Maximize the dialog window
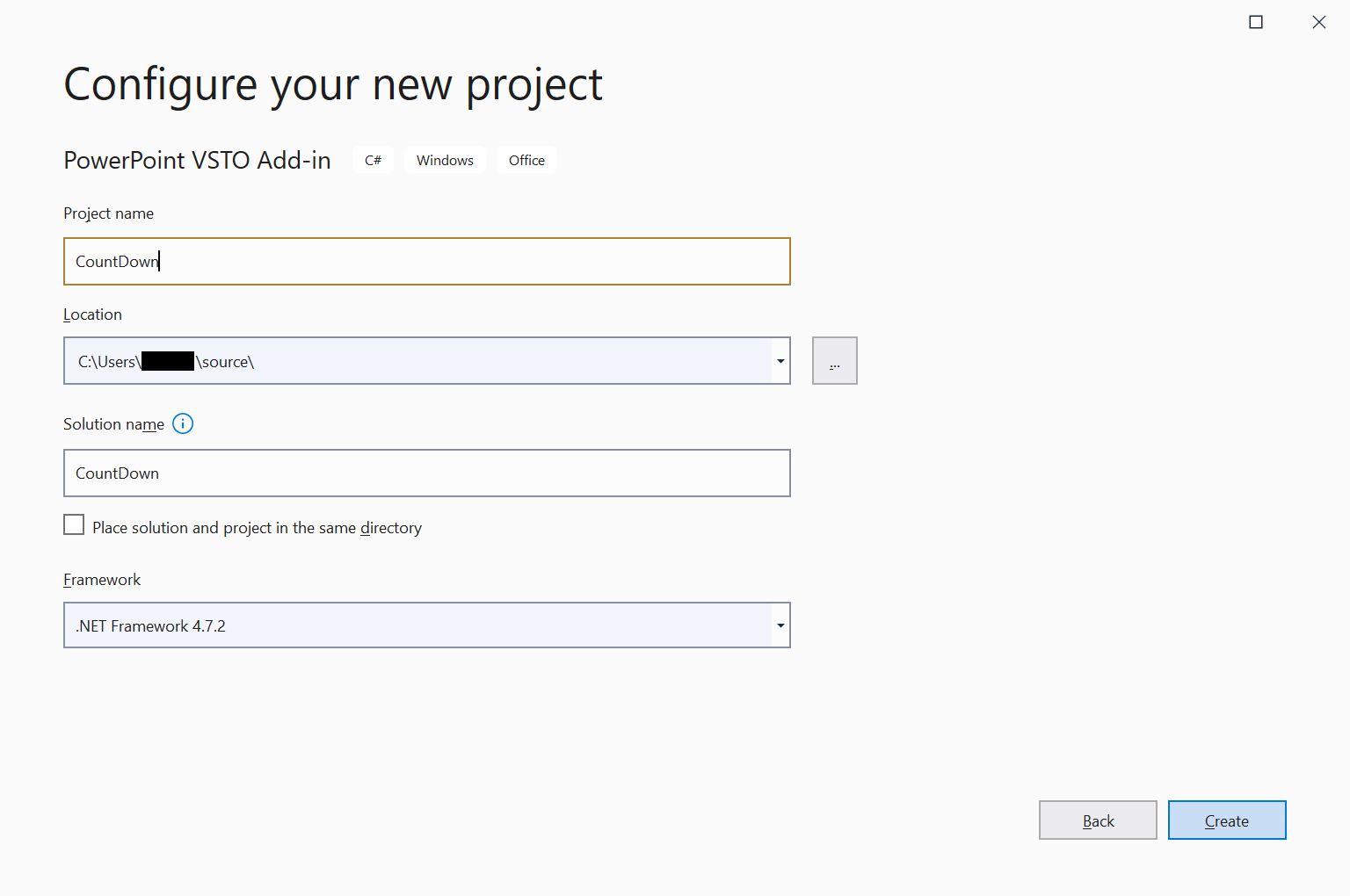The height and width of the screenshot is (896, 1350). point(1256,22)
